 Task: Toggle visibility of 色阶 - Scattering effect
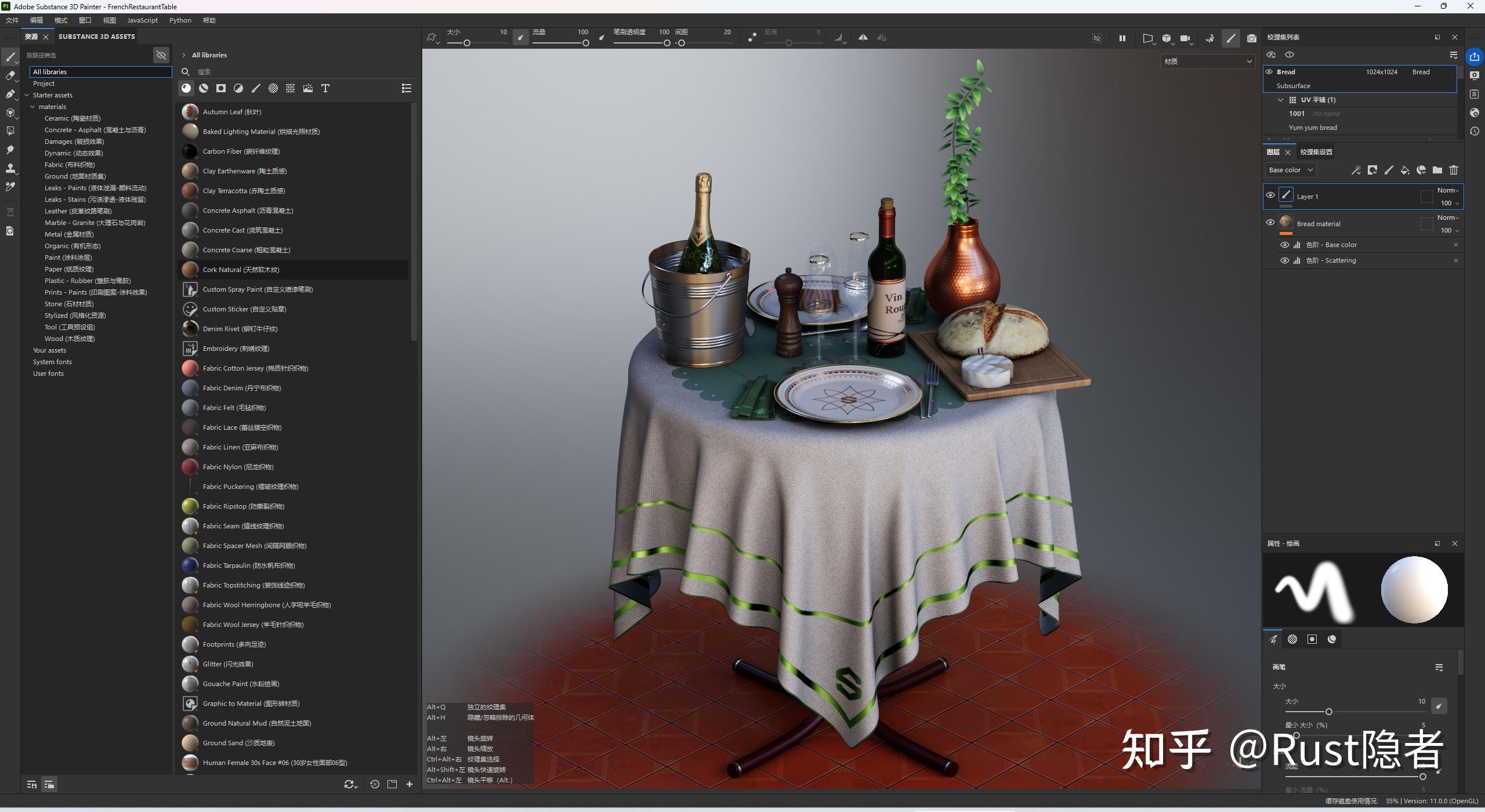(x=1284, y=260)
